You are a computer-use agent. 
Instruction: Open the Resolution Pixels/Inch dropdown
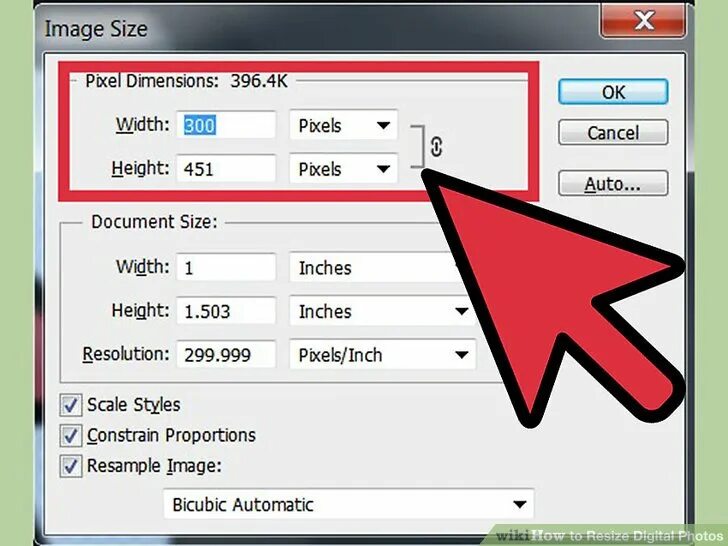(383, 355)
